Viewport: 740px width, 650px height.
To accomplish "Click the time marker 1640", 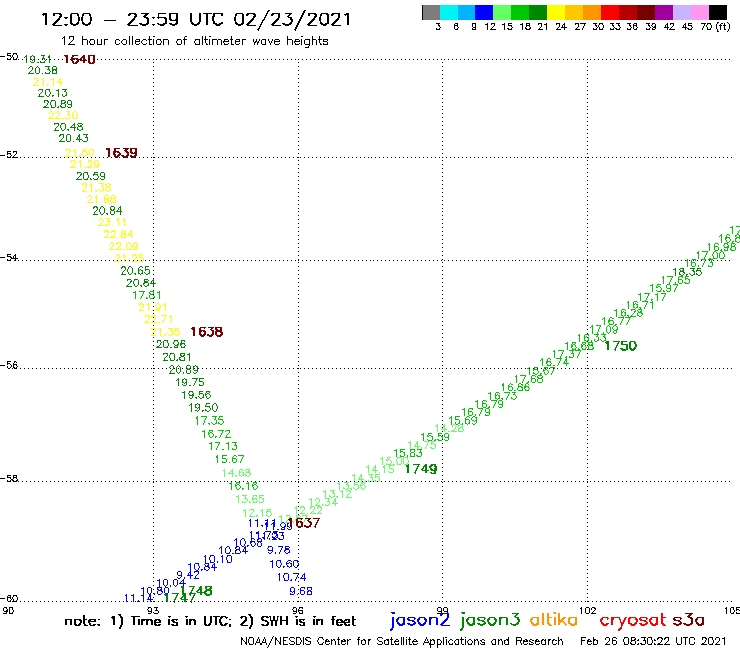I will (x=79, y=59).
